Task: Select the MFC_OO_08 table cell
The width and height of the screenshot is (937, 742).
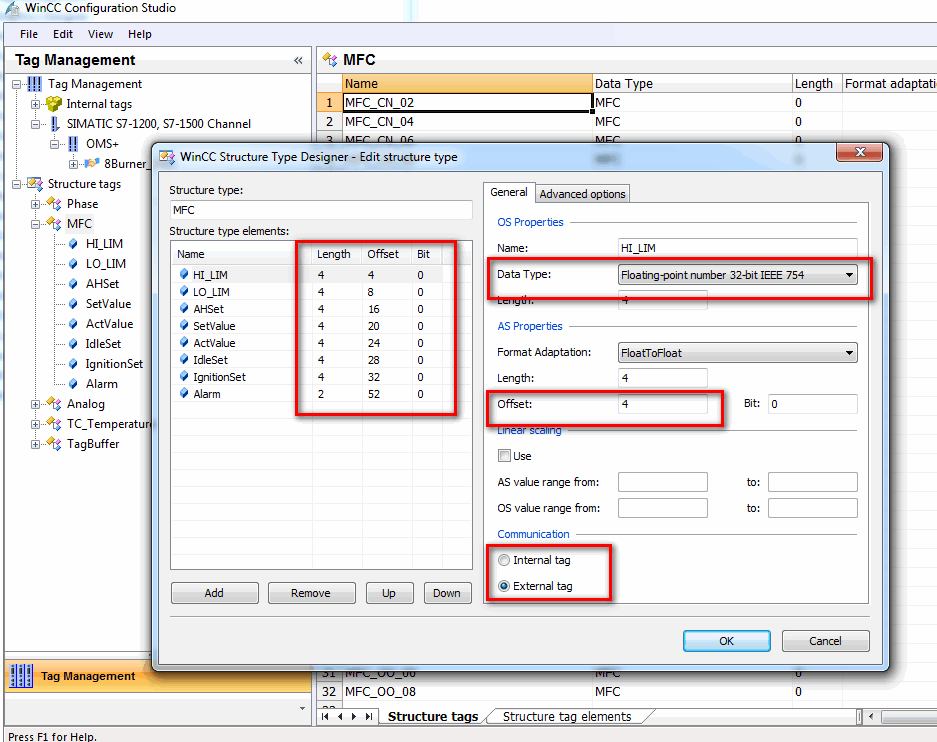Action: click(x=467, y=691)
